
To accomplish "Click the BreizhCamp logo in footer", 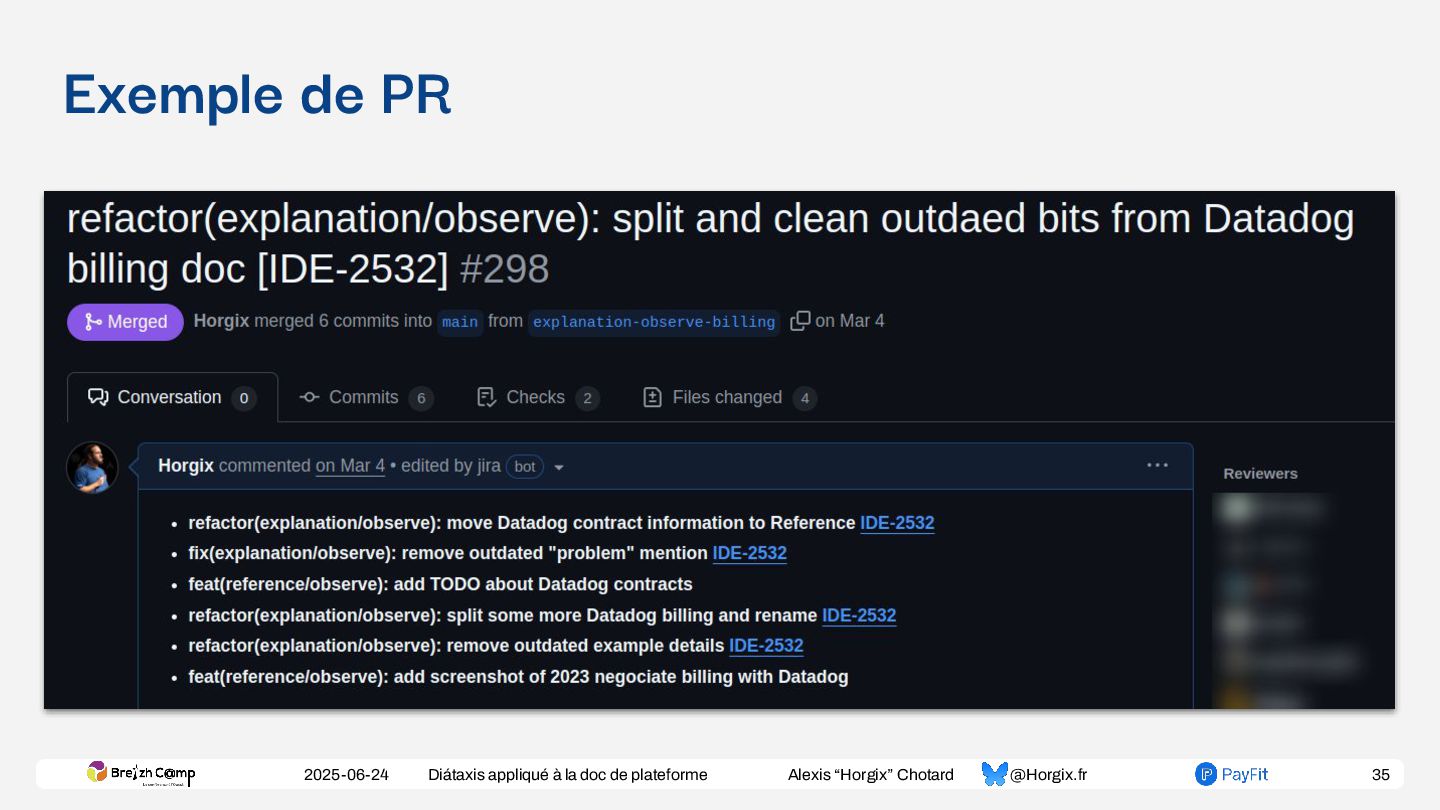I will pos(141,773).
